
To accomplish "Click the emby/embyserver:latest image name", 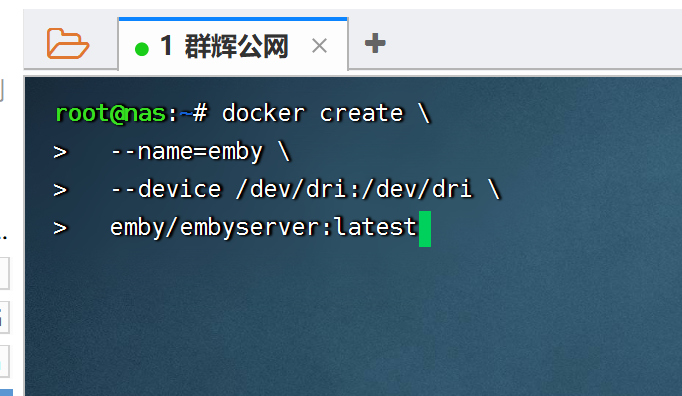I will [x=264, y=228].
